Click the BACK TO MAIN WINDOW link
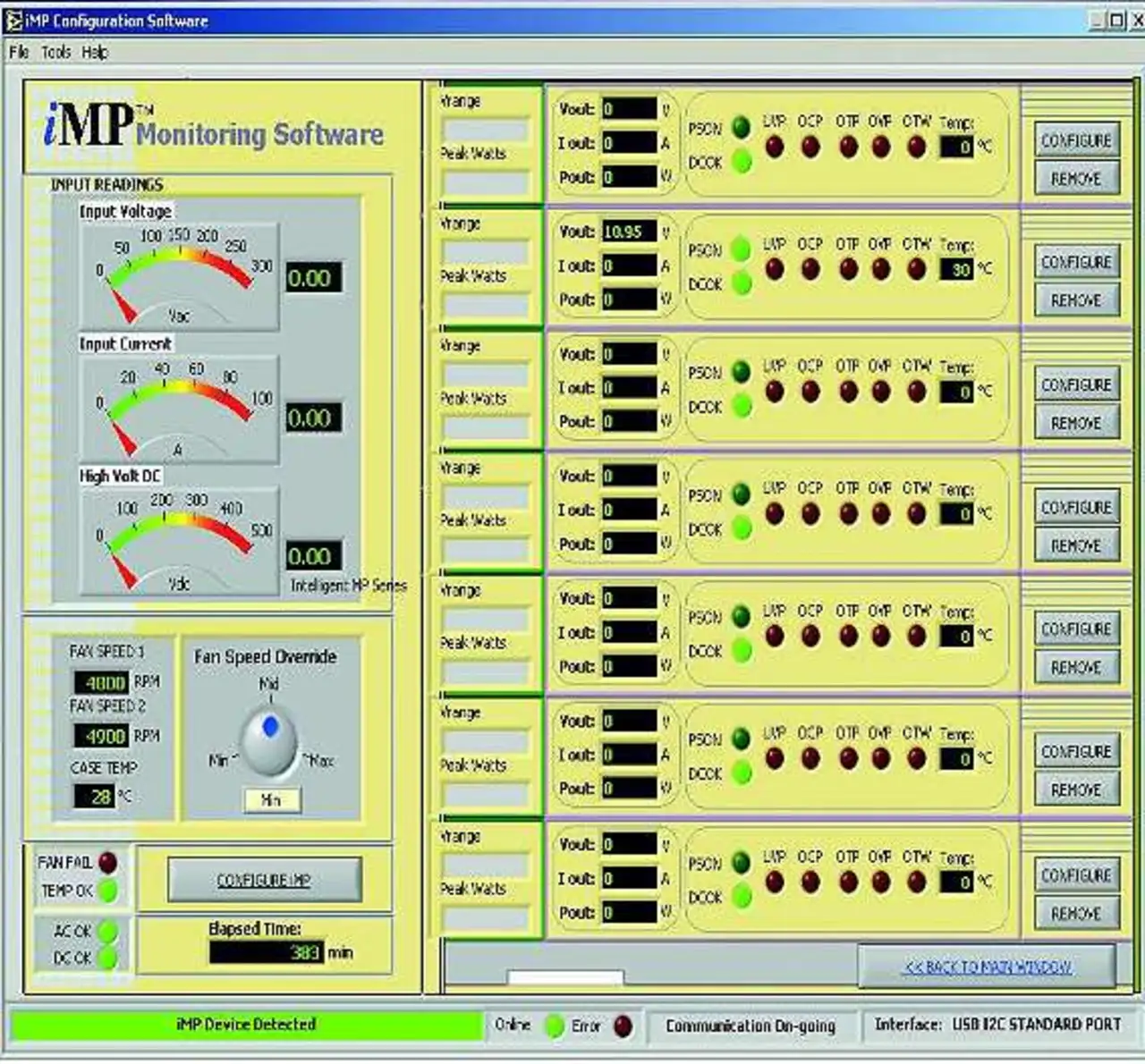The image size is (1145, 1064). point(988,967)
